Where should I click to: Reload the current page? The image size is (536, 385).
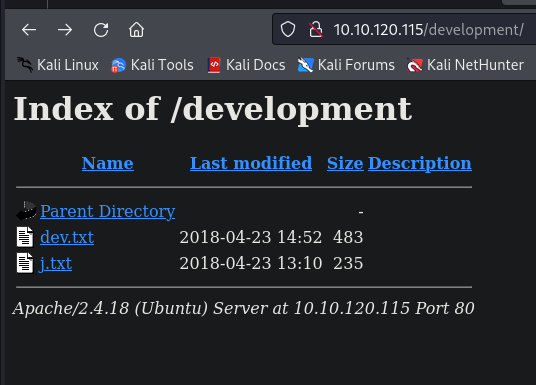point(101,30)
